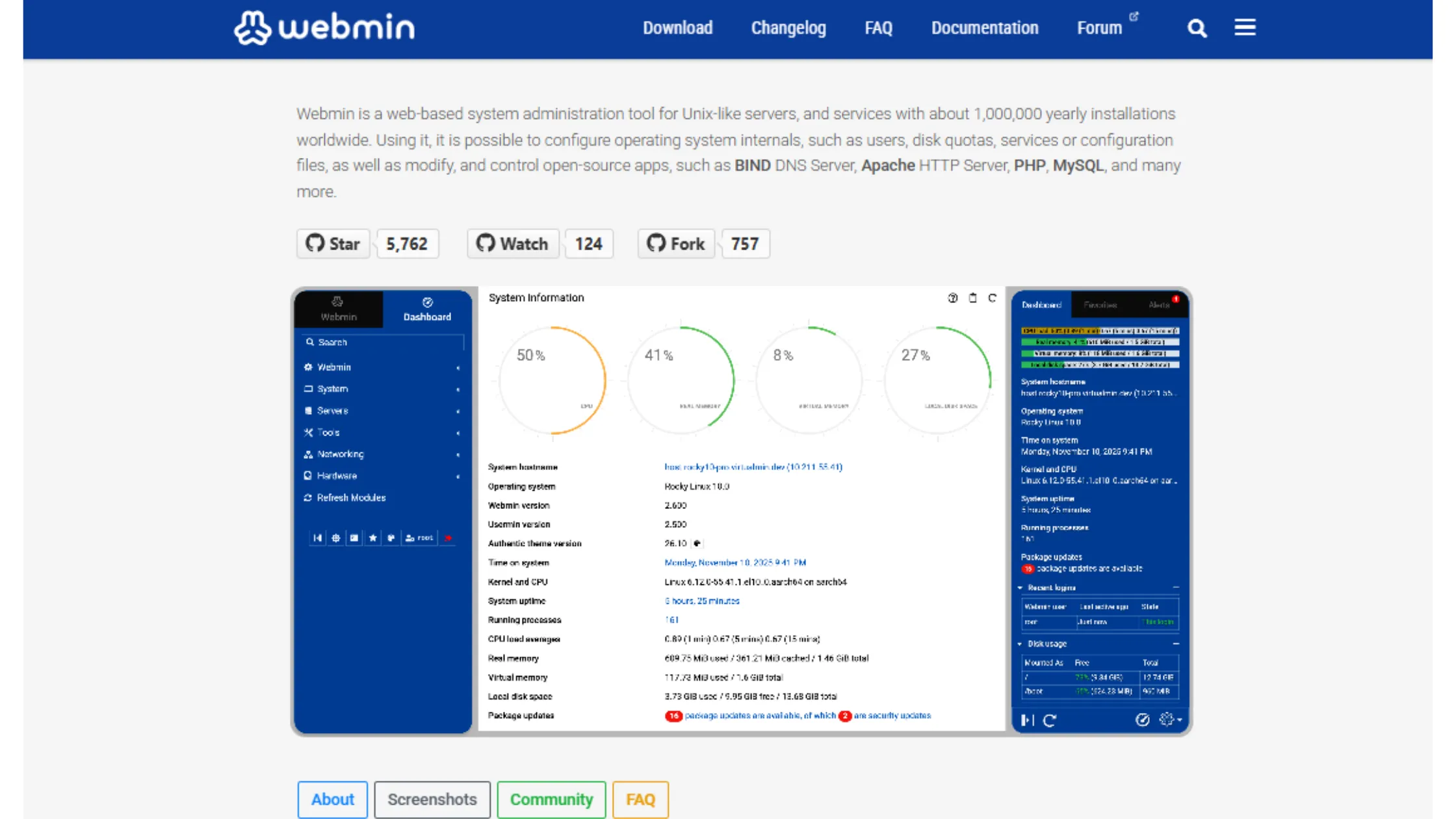Click the refresh icon in System Information header
The height and width of the screenshot is (819, 1456).
(992, 298)
